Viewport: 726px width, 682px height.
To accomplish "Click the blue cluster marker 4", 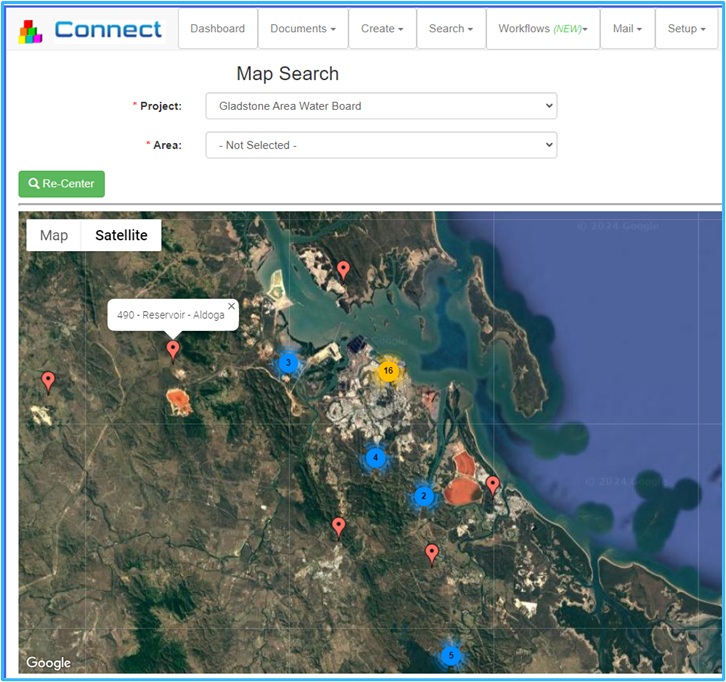I will [375, 458].
